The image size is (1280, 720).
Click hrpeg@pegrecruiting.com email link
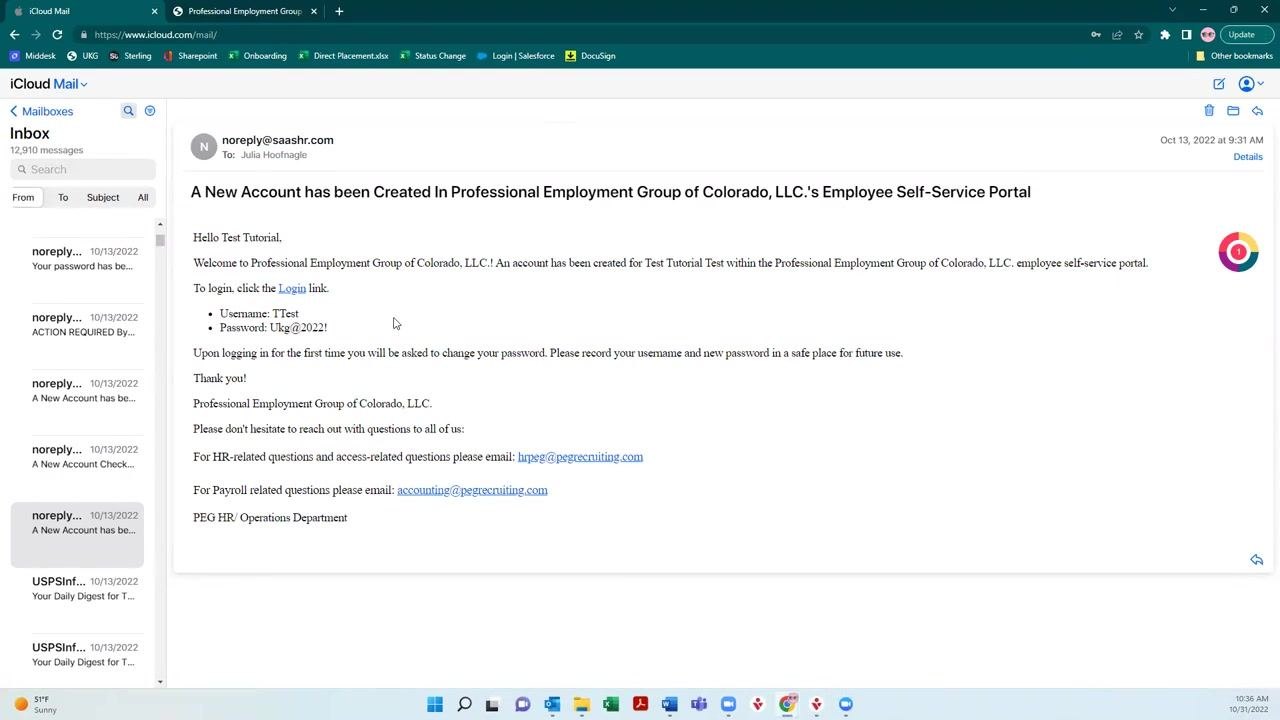click(x=580, y=457)
